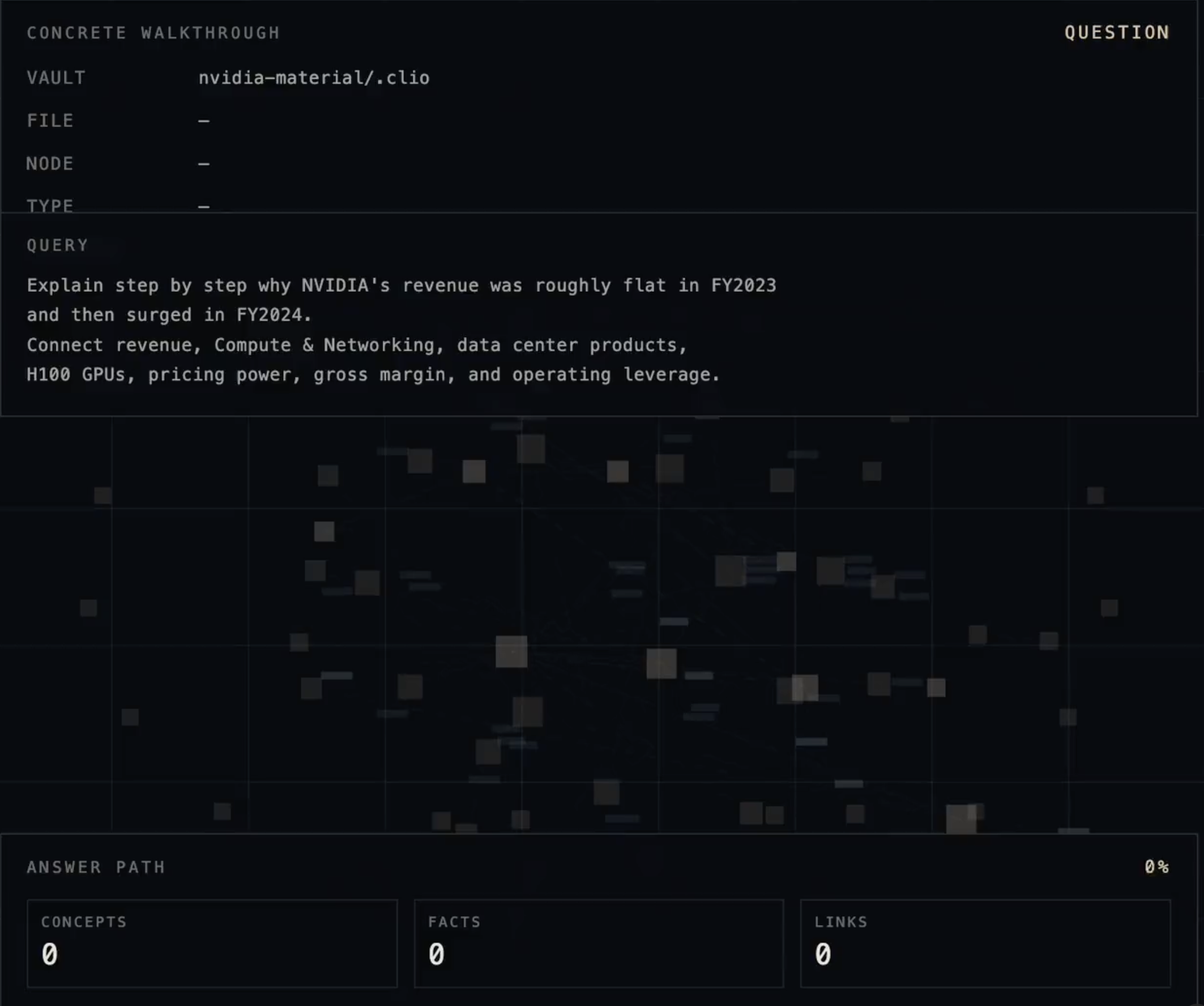Click the QUESTION stage label
Image resolution: width=1204 pixels, height=1006 pixels.
1116,33
